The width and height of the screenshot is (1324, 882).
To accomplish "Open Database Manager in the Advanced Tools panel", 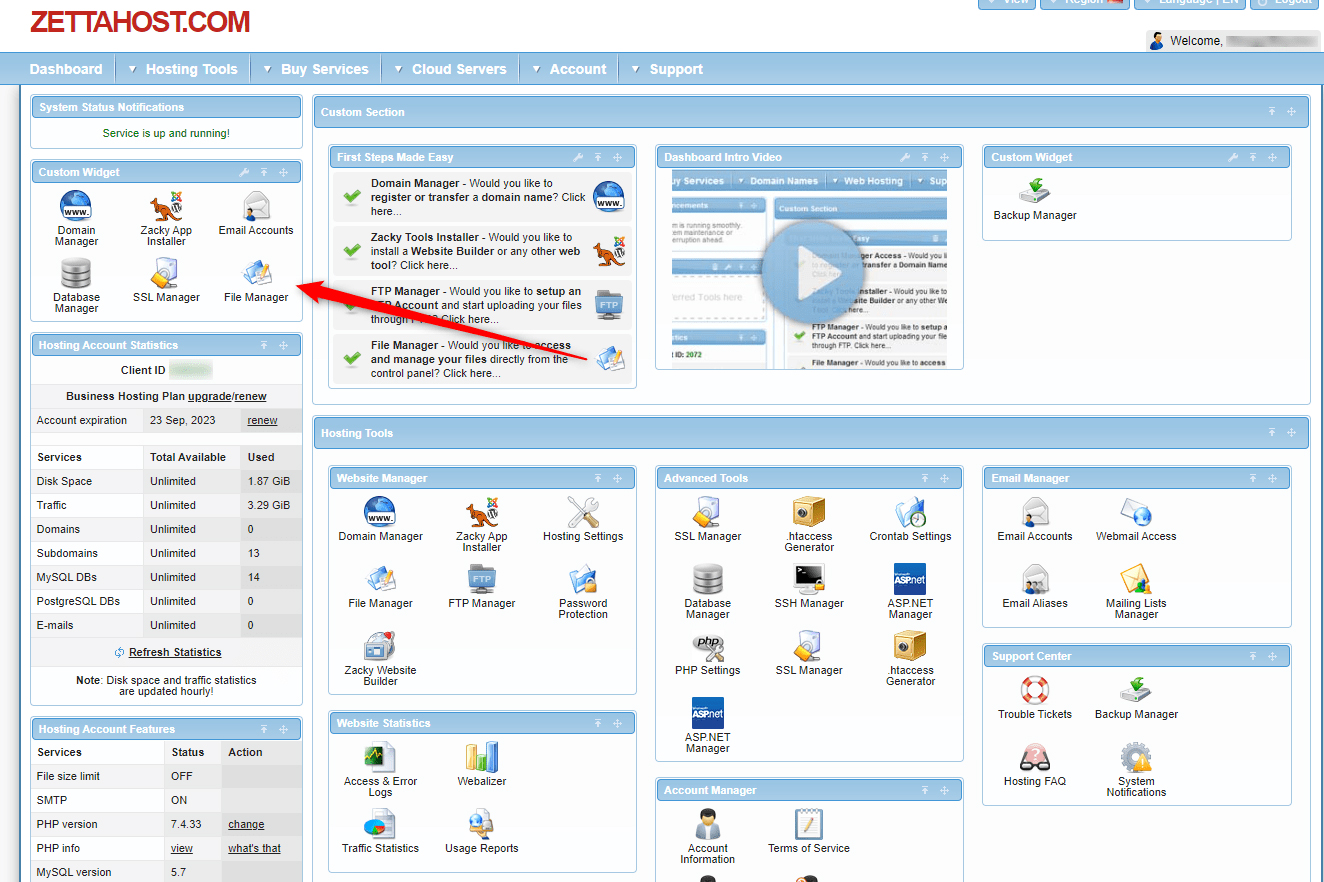I will 708,592.
